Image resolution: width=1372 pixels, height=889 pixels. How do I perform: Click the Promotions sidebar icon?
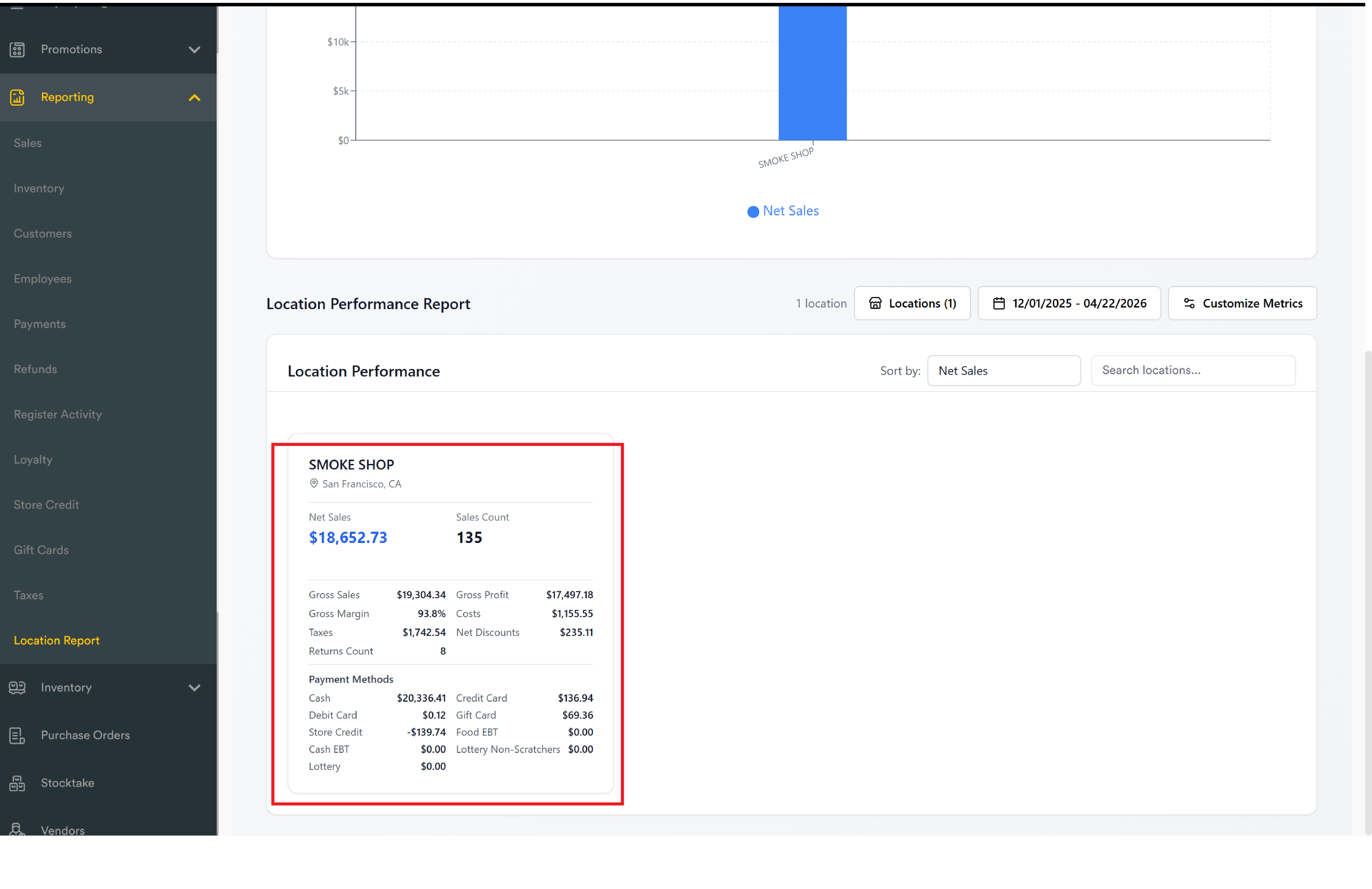(17, 50)
